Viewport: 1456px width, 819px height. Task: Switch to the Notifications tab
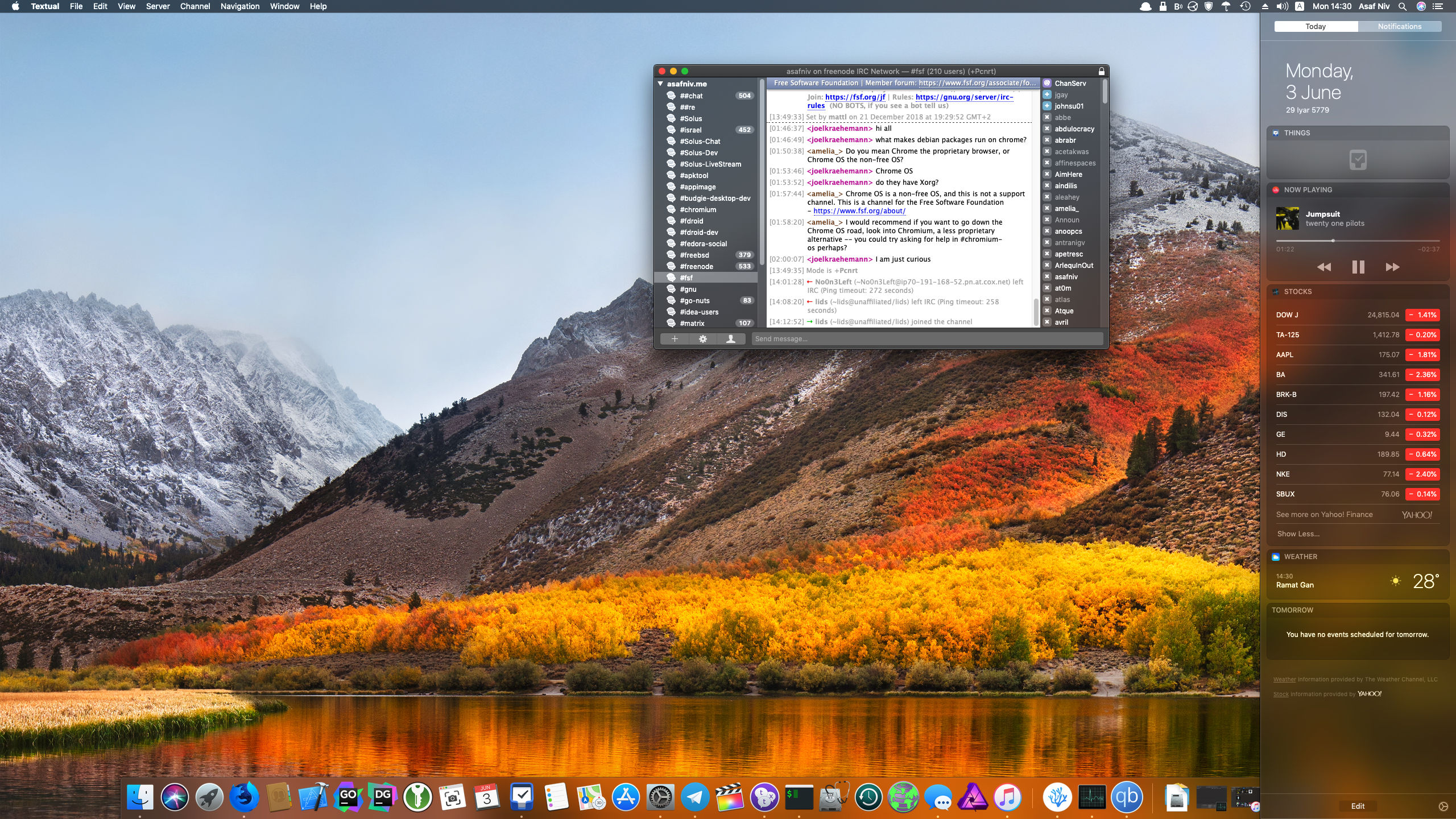click(1400, 27)
